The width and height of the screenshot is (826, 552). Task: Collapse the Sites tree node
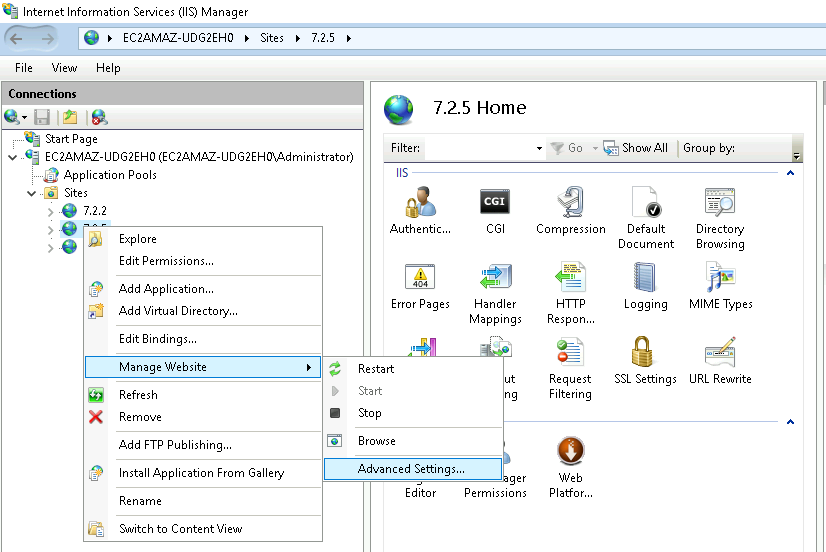32,193
